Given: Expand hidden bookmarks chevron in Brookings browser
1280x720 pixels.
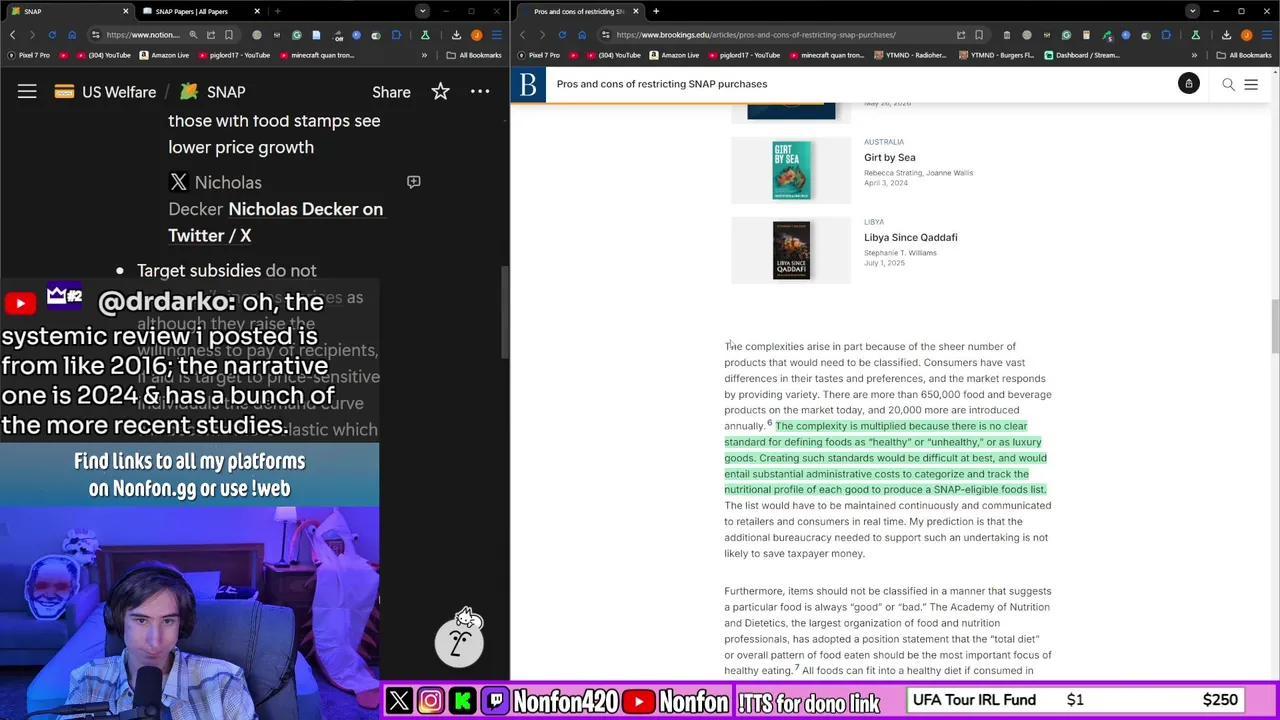Looking at the screenshot, I should pyautogui.click(x=1194, y=55).
